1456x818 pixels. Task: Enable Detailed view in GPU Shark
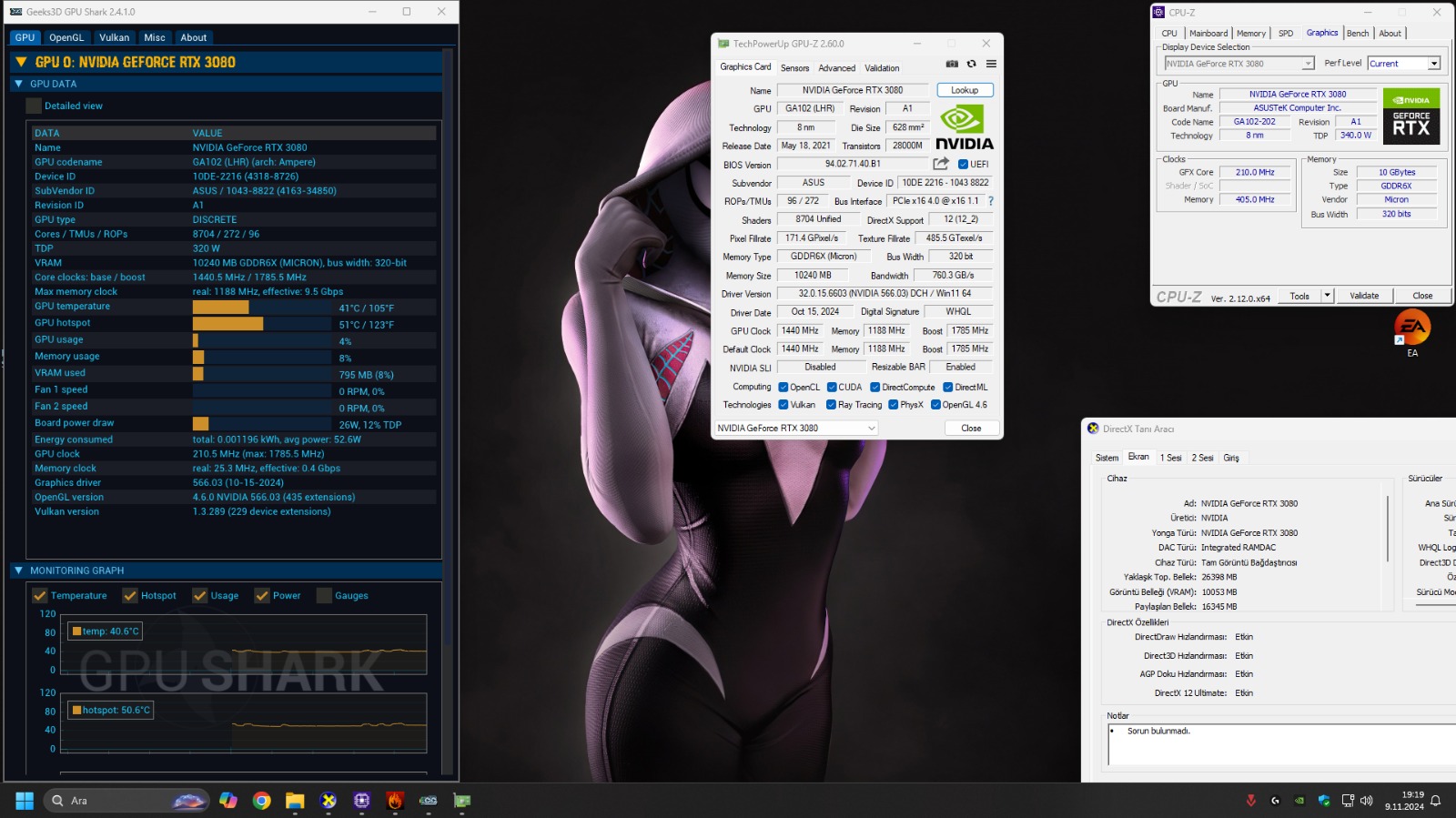pos(34,106)
